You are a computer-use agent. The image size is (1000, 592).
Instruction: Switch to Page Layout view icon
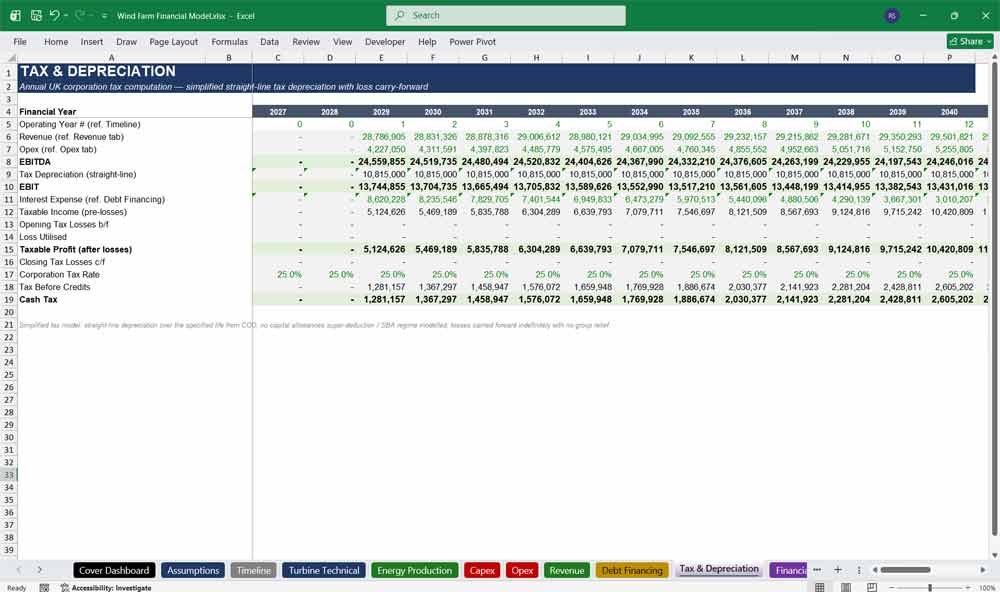tap(846, 587)
